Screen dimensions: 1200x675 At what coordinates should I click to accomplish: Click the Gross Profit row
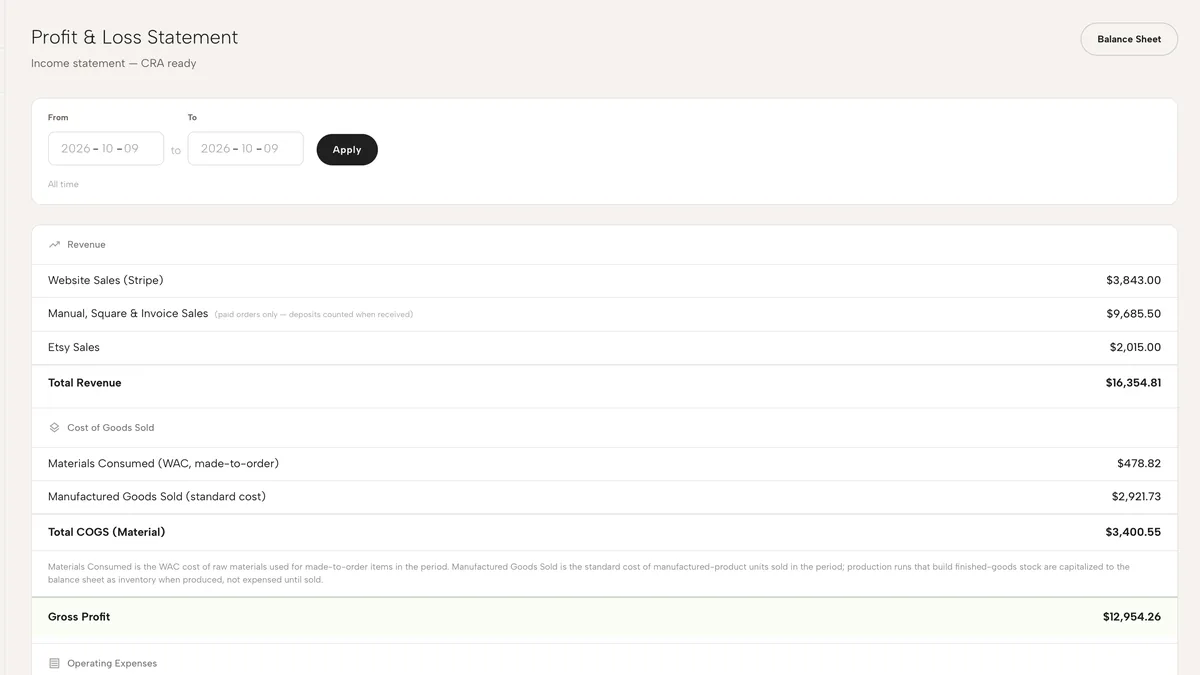point(604,617)
